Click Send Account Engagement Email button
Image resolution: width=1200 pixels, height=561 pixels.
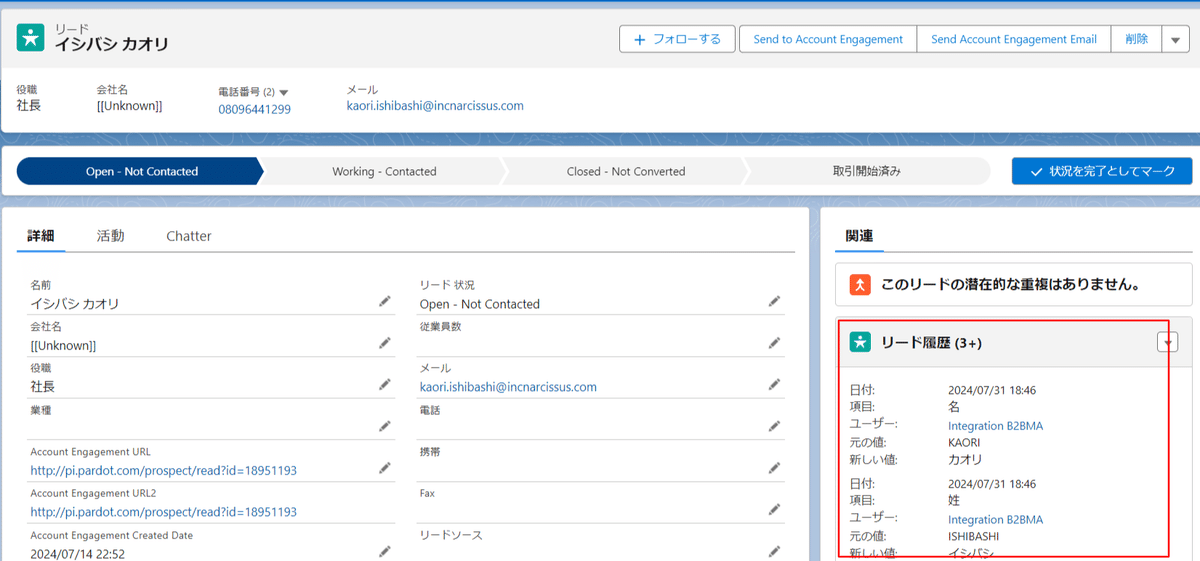click(1014, 39)
